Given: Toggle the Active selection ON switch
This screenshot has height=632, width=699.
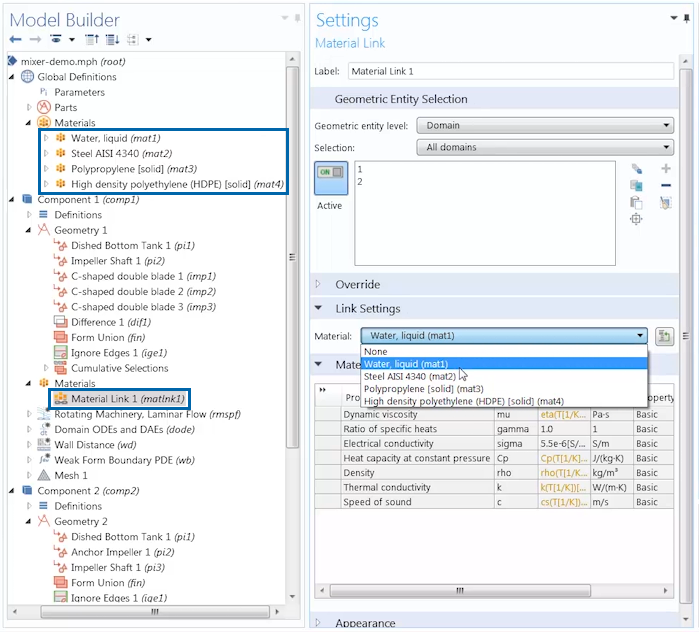Looking at the screenshot, I should (x=330, y=173).
